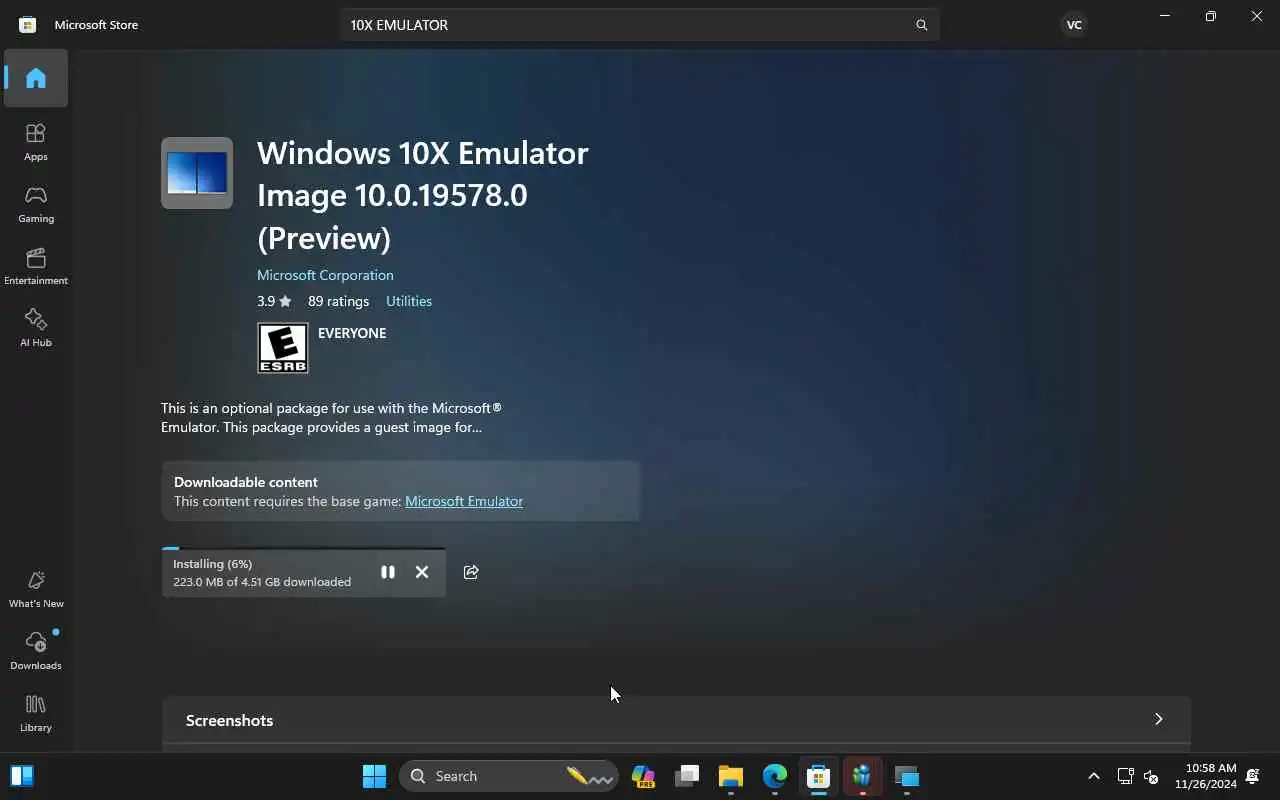Open the clock and date panel
The width and height of the screenshot is (1280, 800).
click(1205, 776)
